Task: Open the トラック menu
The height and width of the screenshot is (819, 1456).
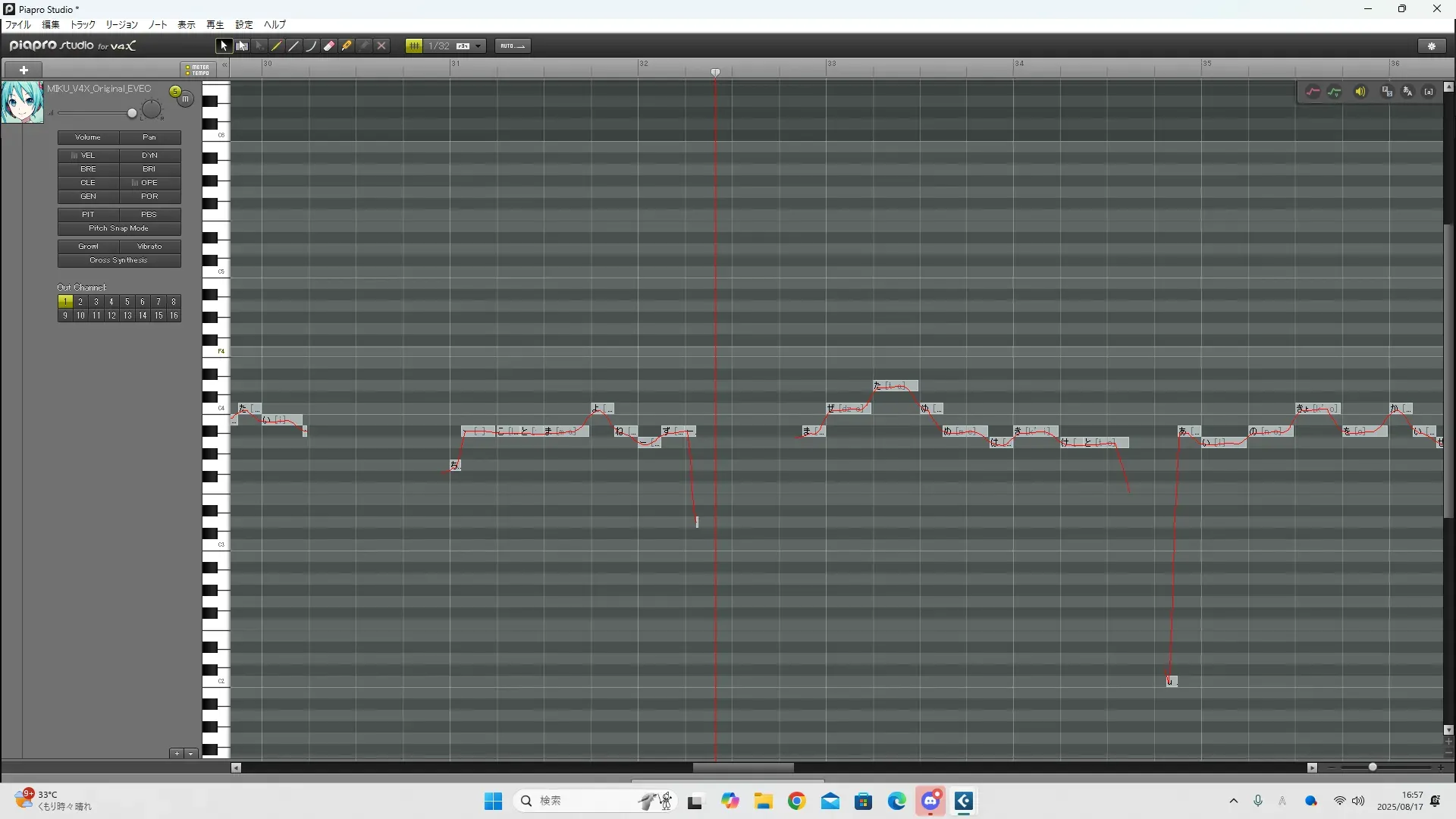Action: tap(83, 25)
